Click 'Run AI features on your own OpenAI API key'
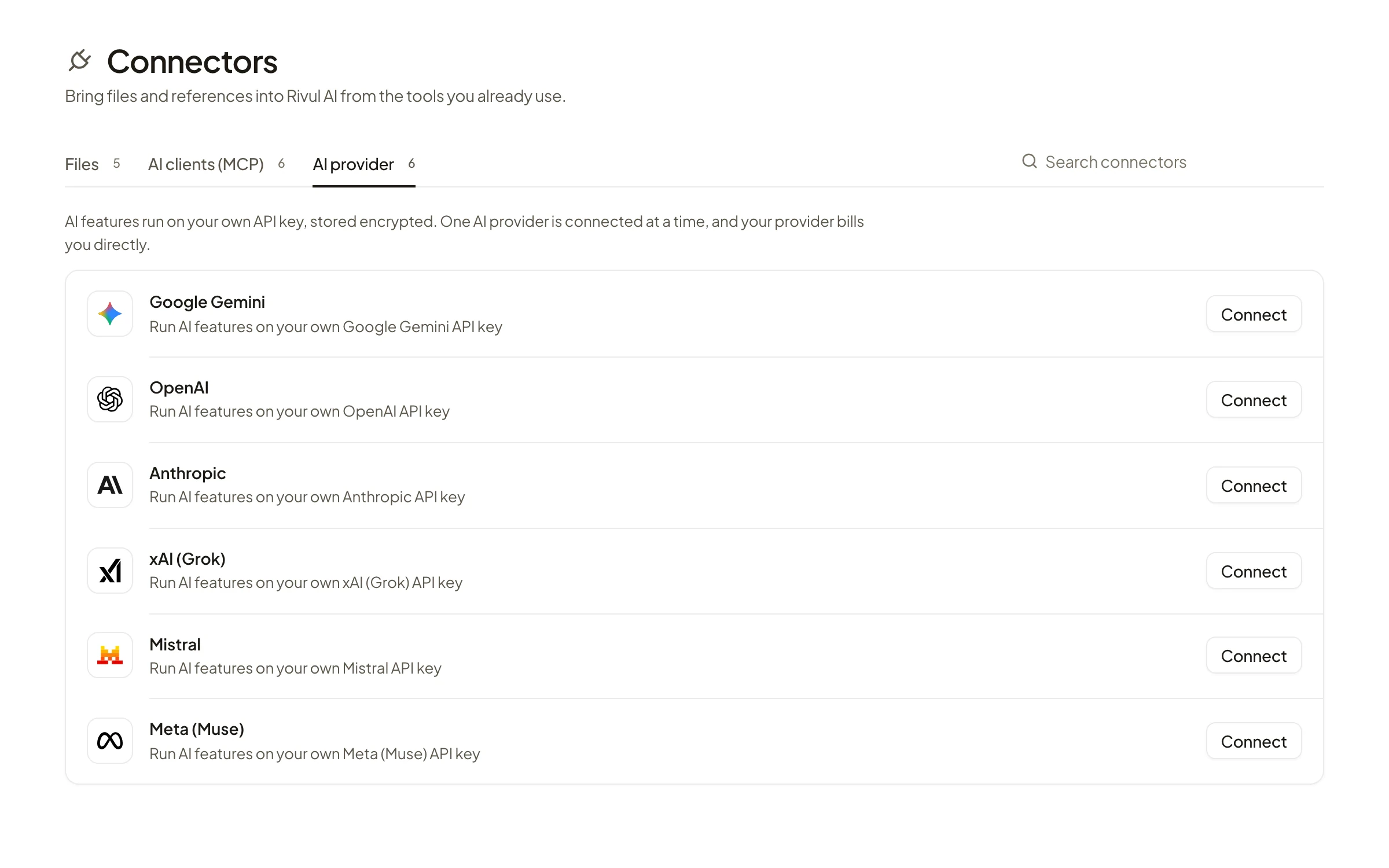1389x868 pixels. 299,411
